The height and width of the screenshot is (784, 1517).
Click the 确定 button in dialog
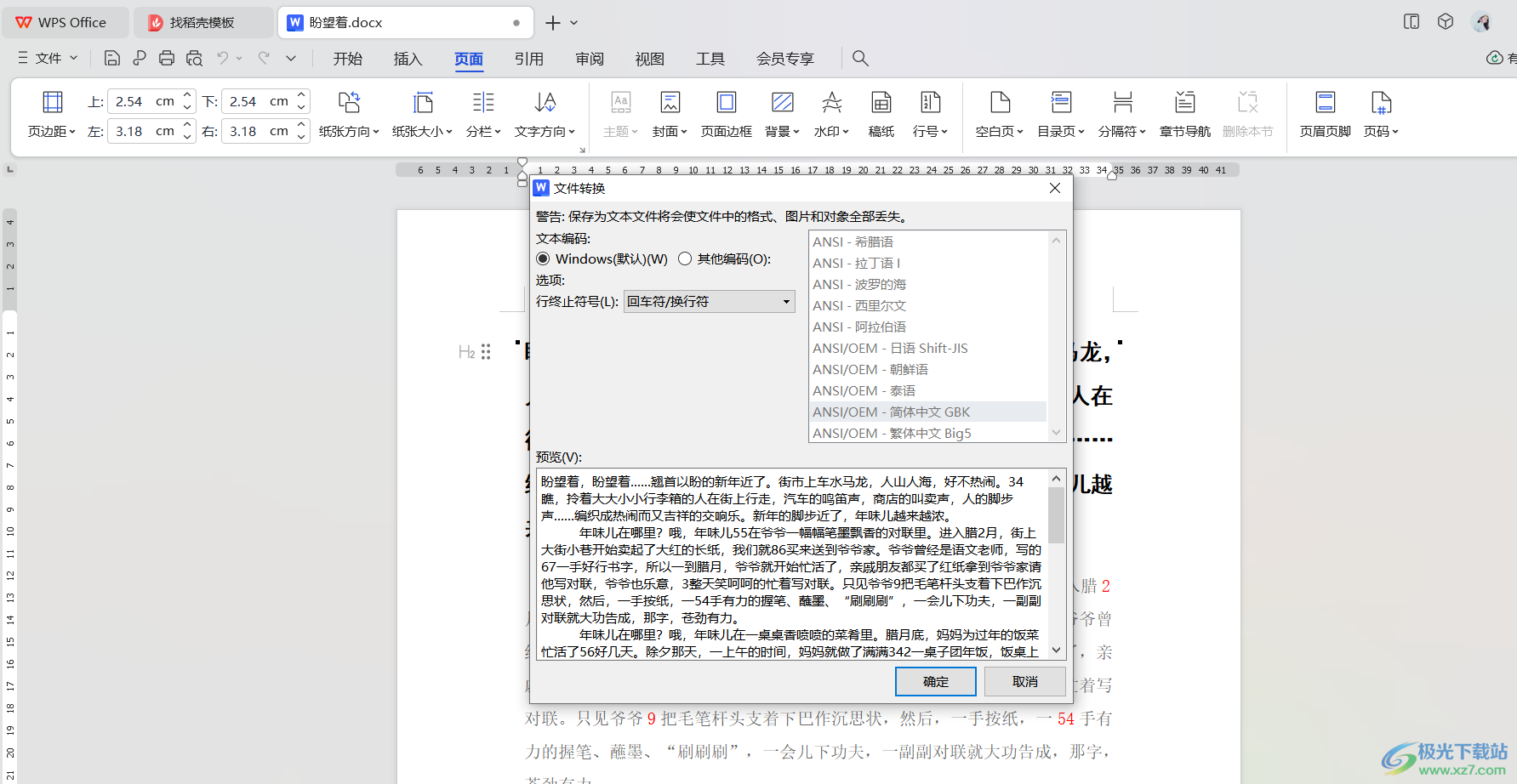pyautogui.click(x=936, y=682)
